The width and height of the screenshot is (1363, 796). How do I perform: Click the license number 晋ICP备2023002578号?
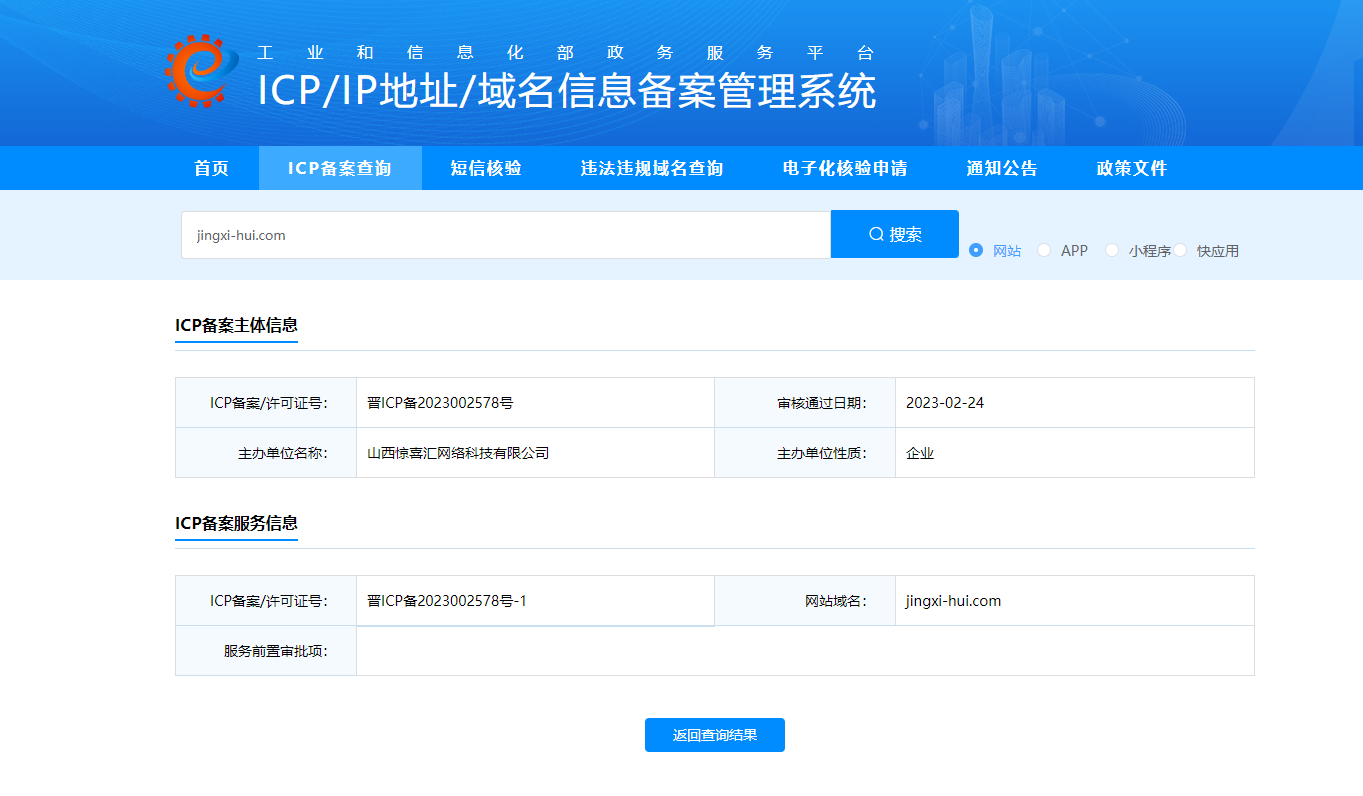pos(440,403)
